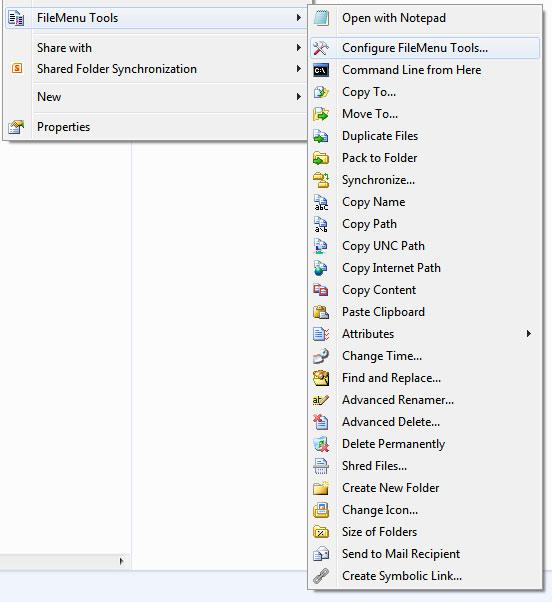Click the Attributes icon
Screen dimensions: 552x602
[321, 334]
